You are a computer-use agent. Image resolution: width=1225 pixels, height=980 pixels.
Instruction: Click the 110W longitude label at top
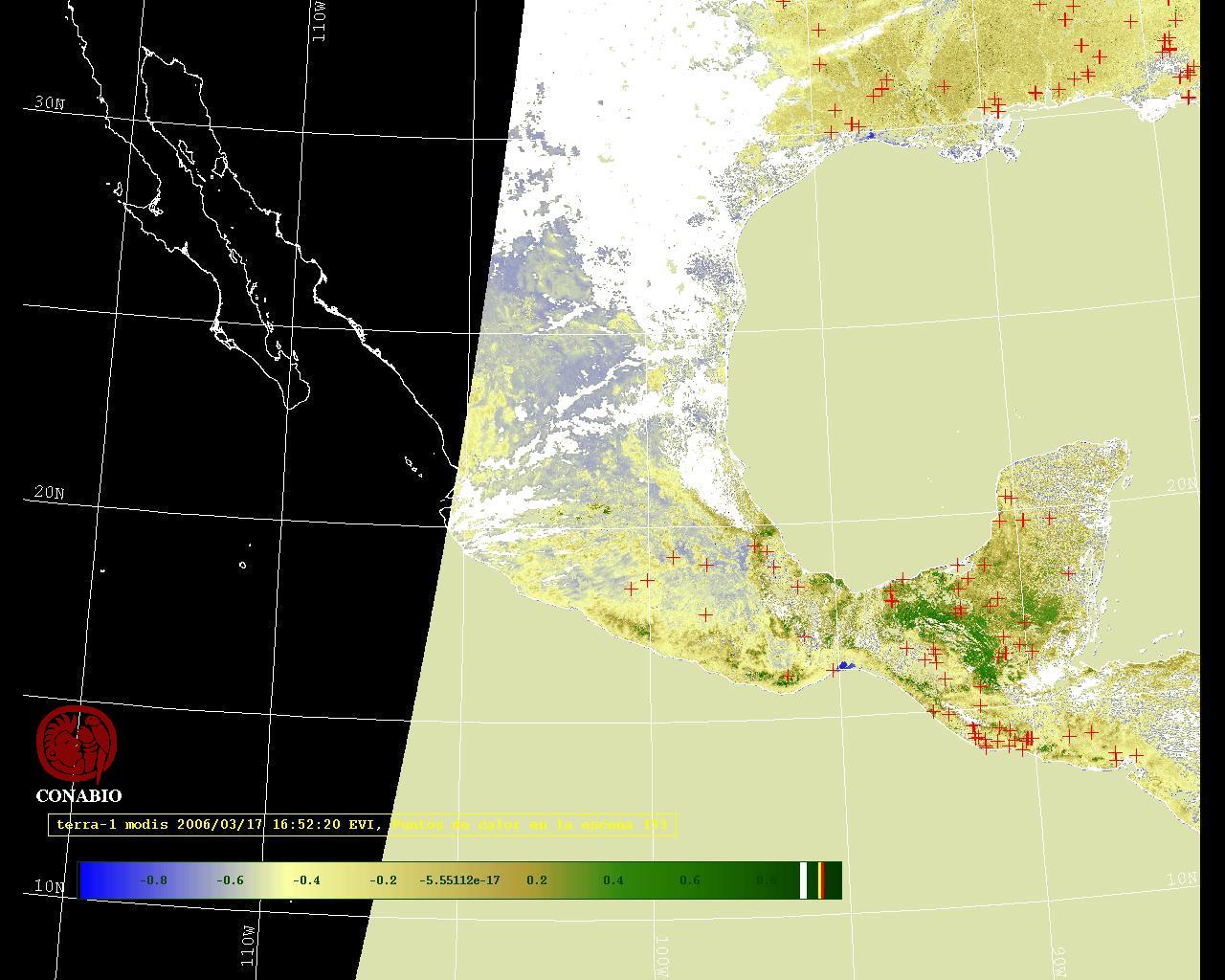click(320, 21)
